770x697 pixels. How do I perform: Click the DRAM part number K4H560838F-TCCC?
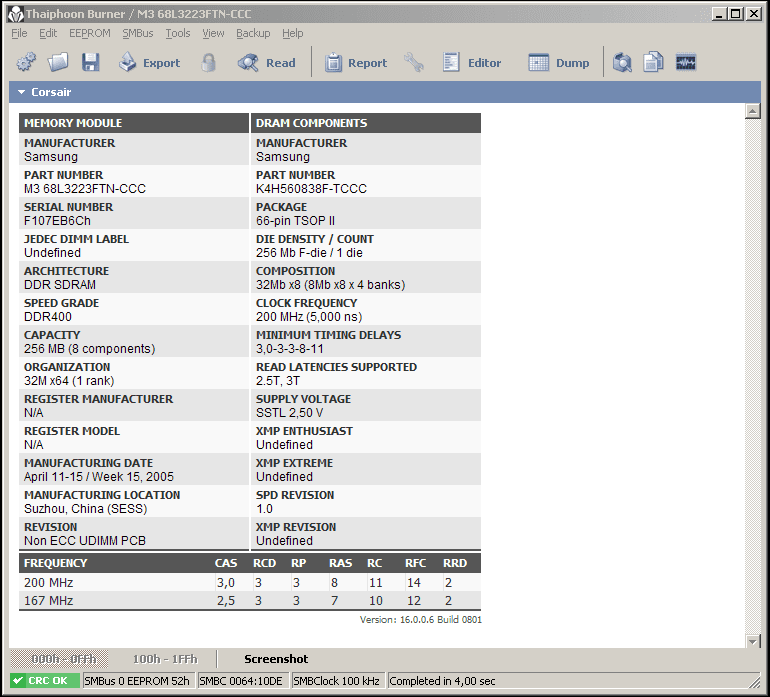(x=311, y=189)
